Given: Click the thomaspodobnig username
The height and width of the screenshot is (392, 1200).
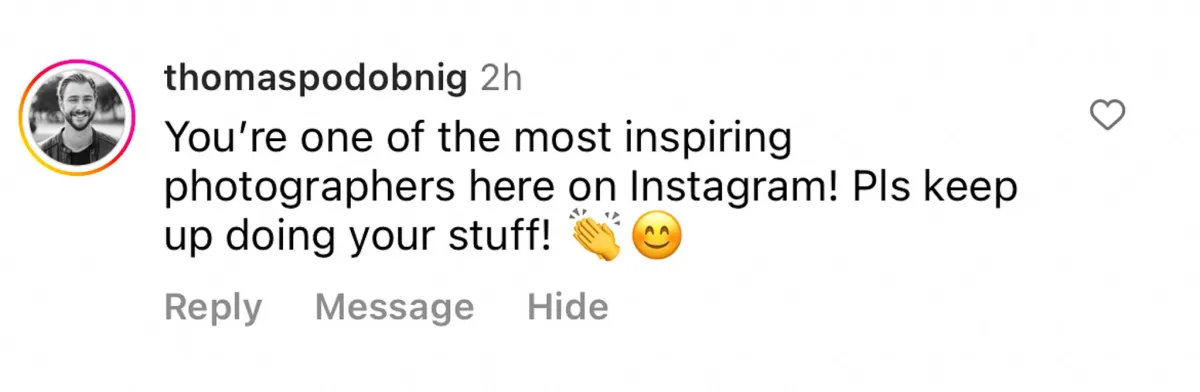Looking at the screenshot, I should coord(316,81).
